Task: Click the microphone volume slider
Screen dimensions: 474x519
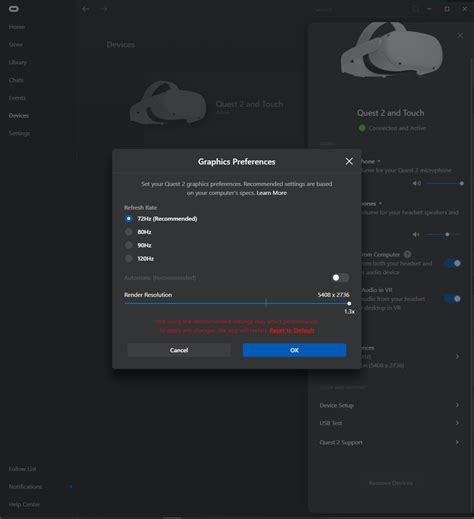Action: click(445, 183)
